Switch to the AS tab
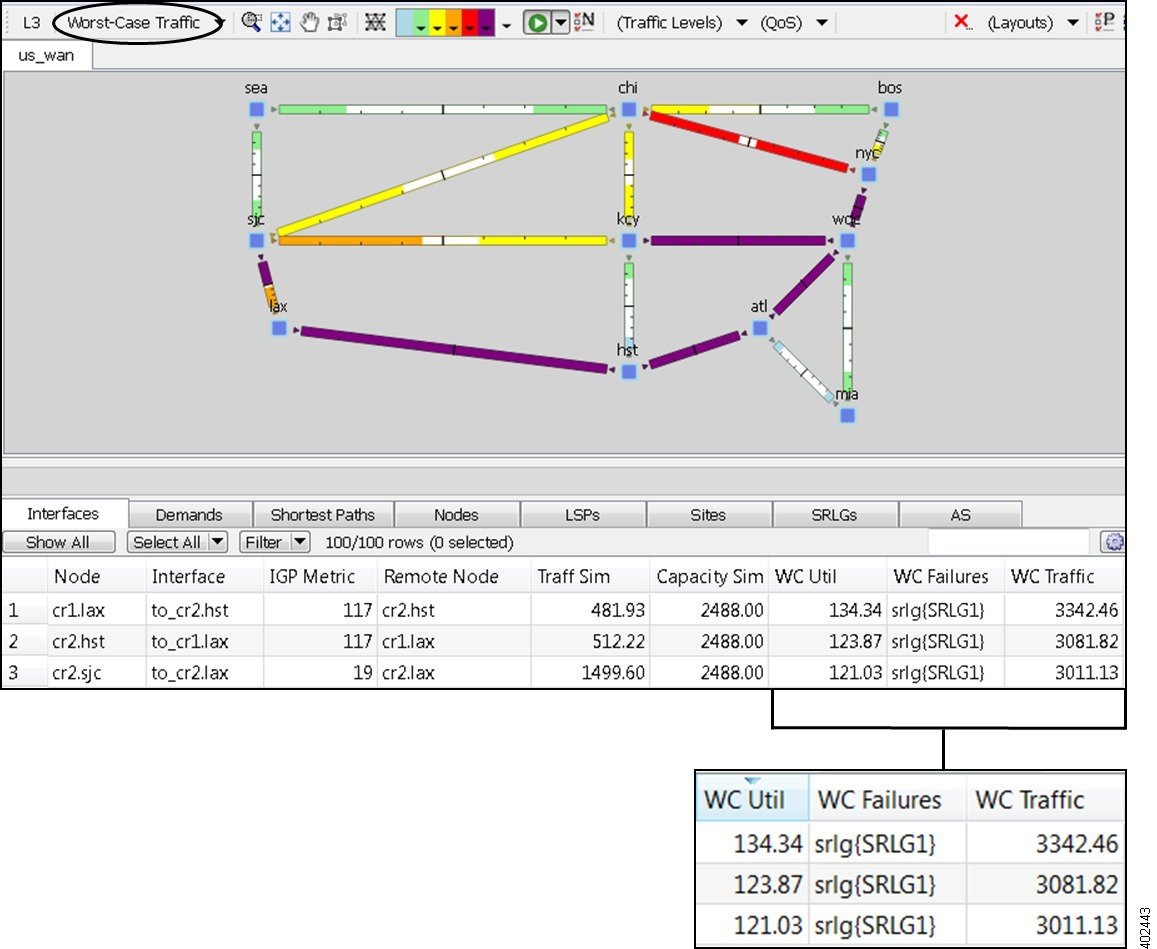 (960, 514)
